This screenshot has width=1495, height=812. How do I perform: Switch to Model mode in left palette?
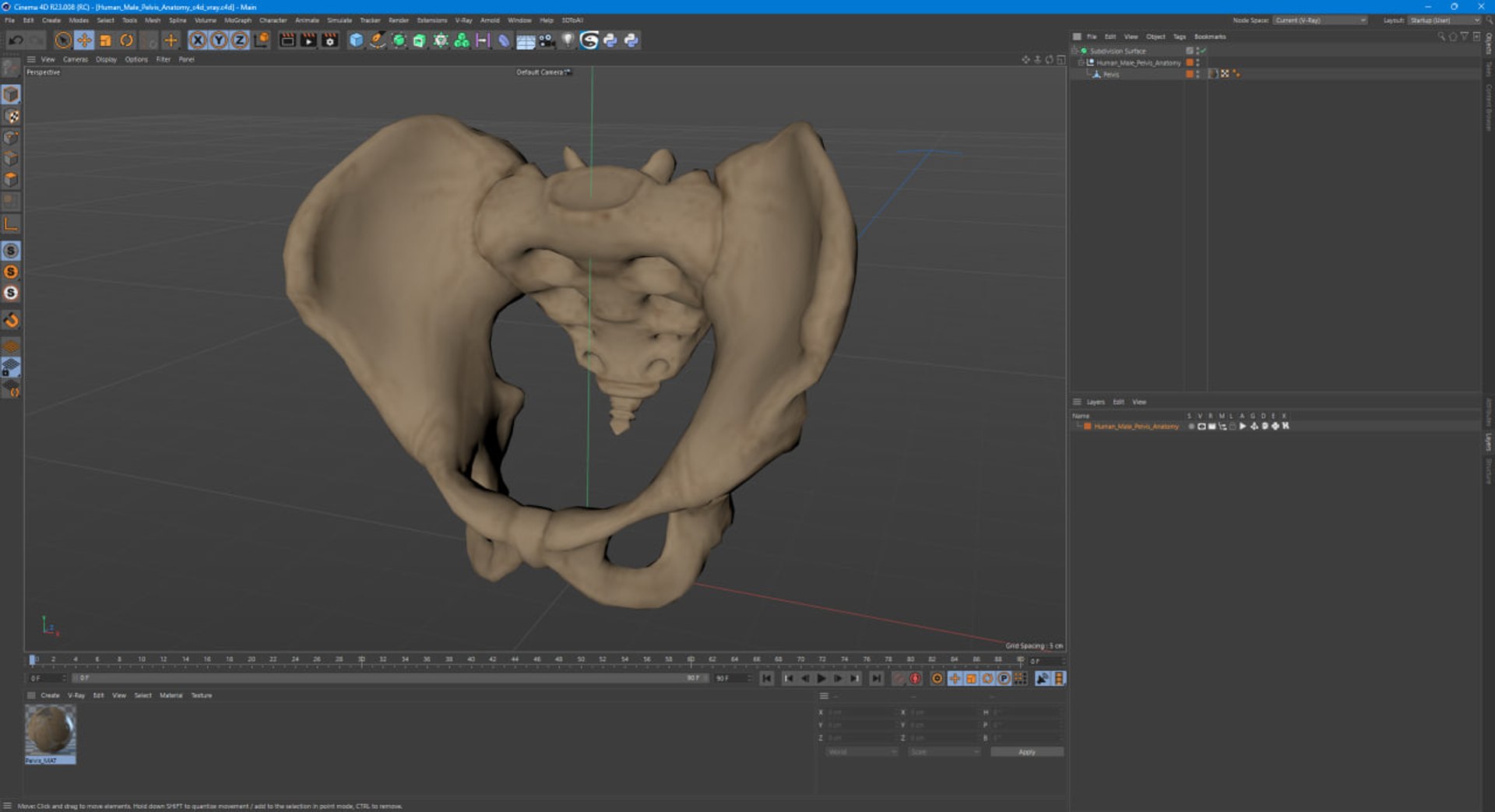pos(11,95)
